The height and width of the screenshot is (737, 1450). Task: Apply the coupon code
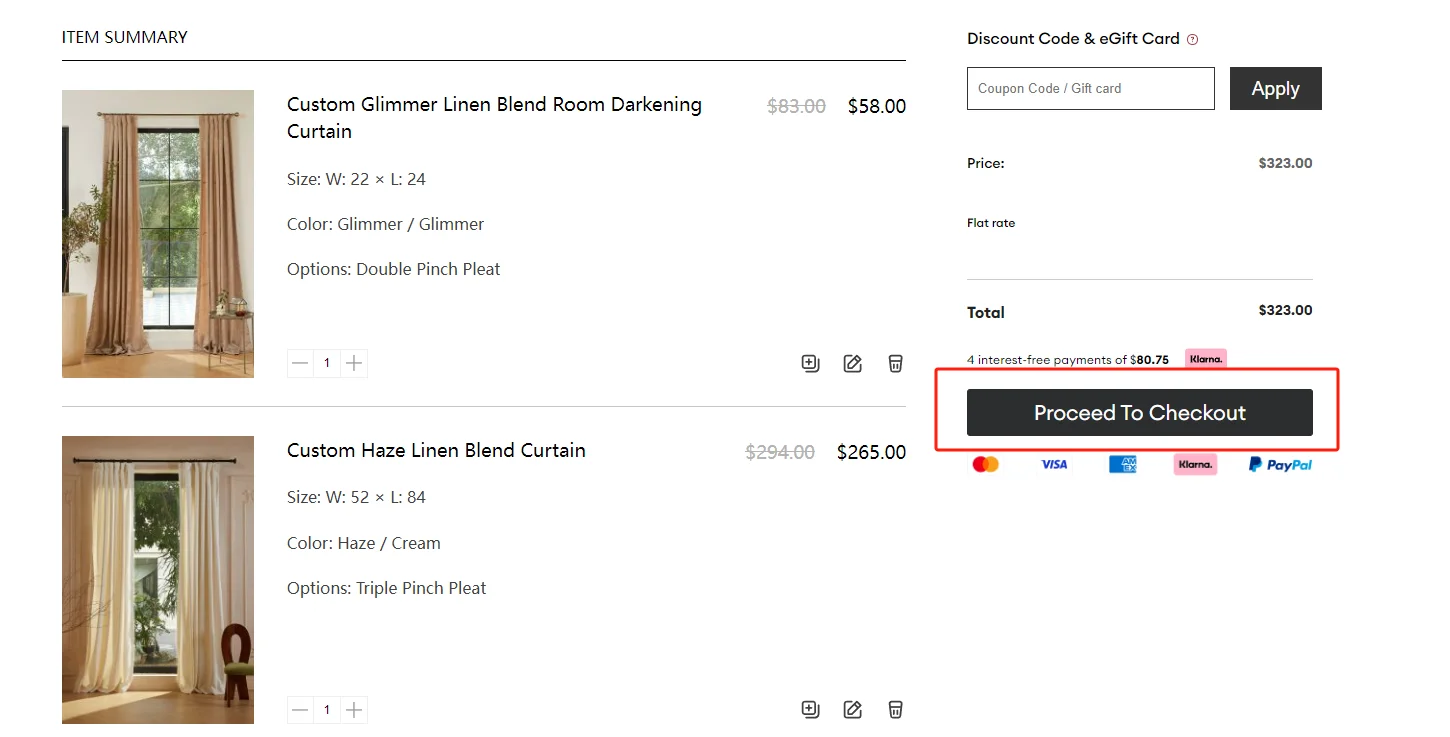click(1276, 88)
